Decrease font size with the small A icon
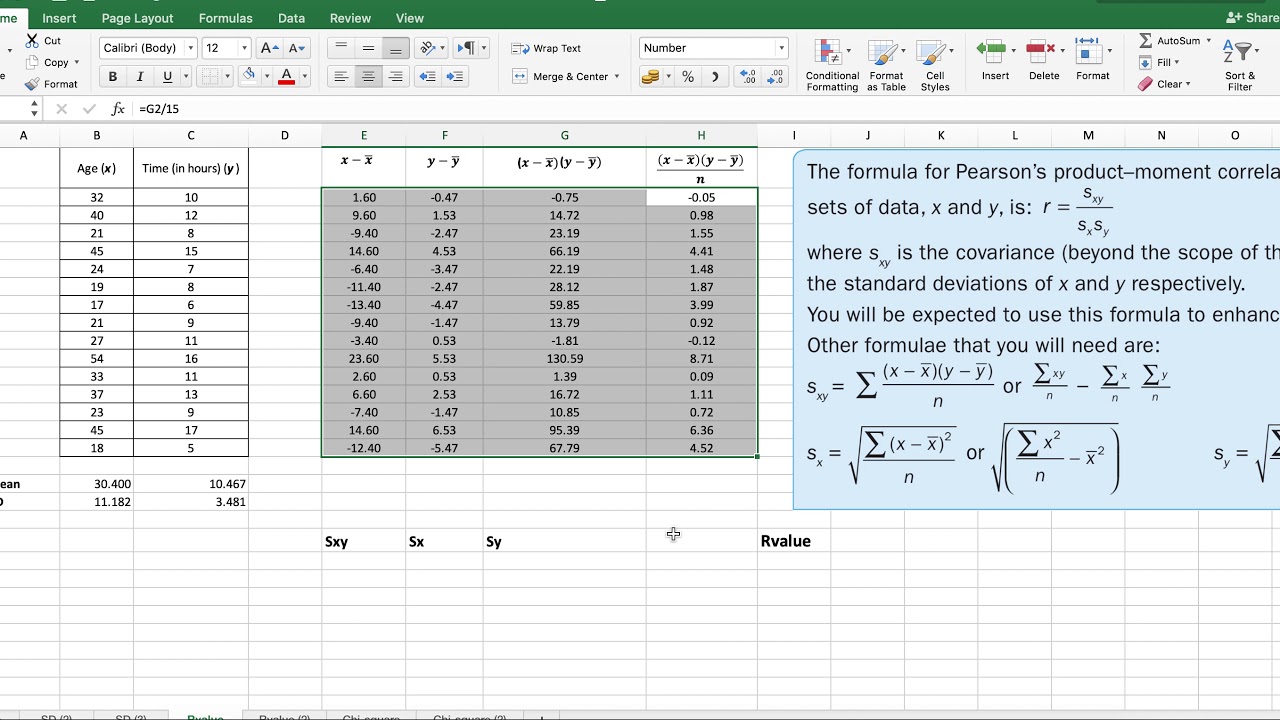Image resolution: width=1280 pixels, height=720 pixels. click(x=297, y=48)
